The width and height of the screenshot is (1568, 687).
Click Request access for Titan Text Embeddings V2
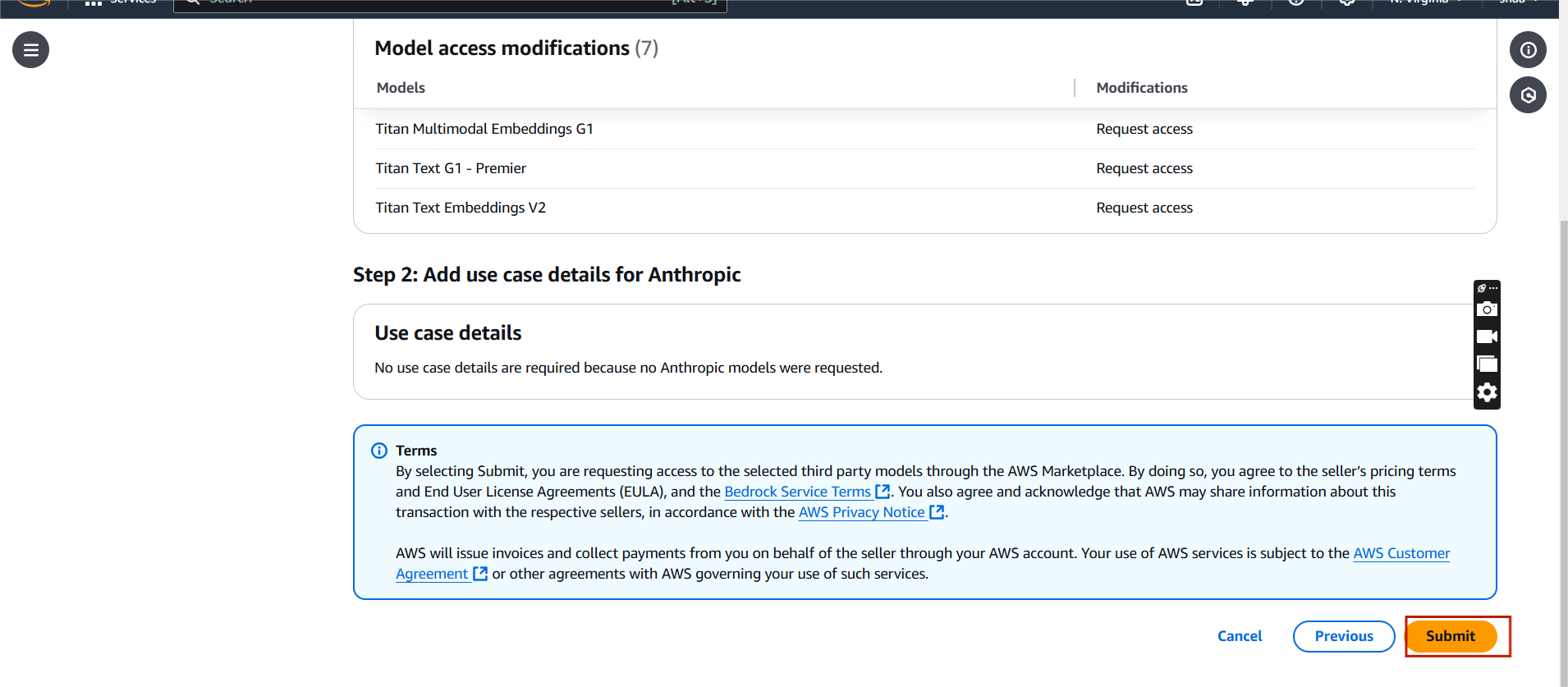tap(1144, 208)
